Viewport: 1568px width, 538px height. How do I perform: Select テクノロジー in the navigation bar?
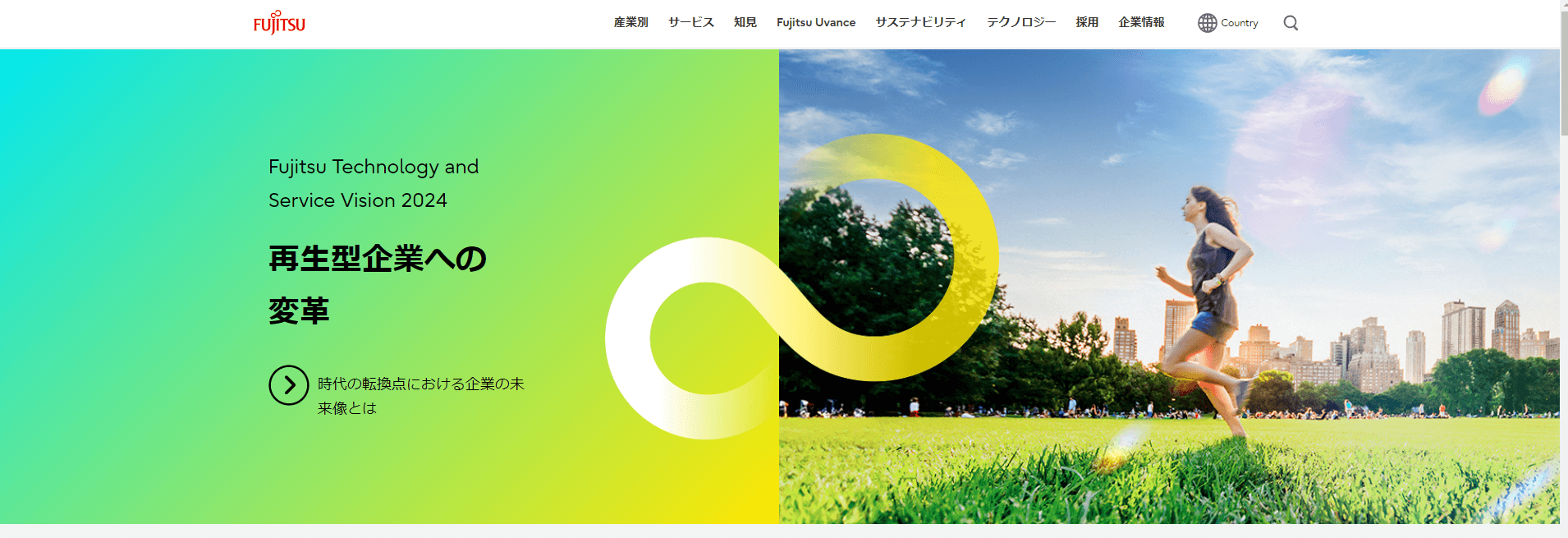pyautogui.click(x=1020, y=23)
